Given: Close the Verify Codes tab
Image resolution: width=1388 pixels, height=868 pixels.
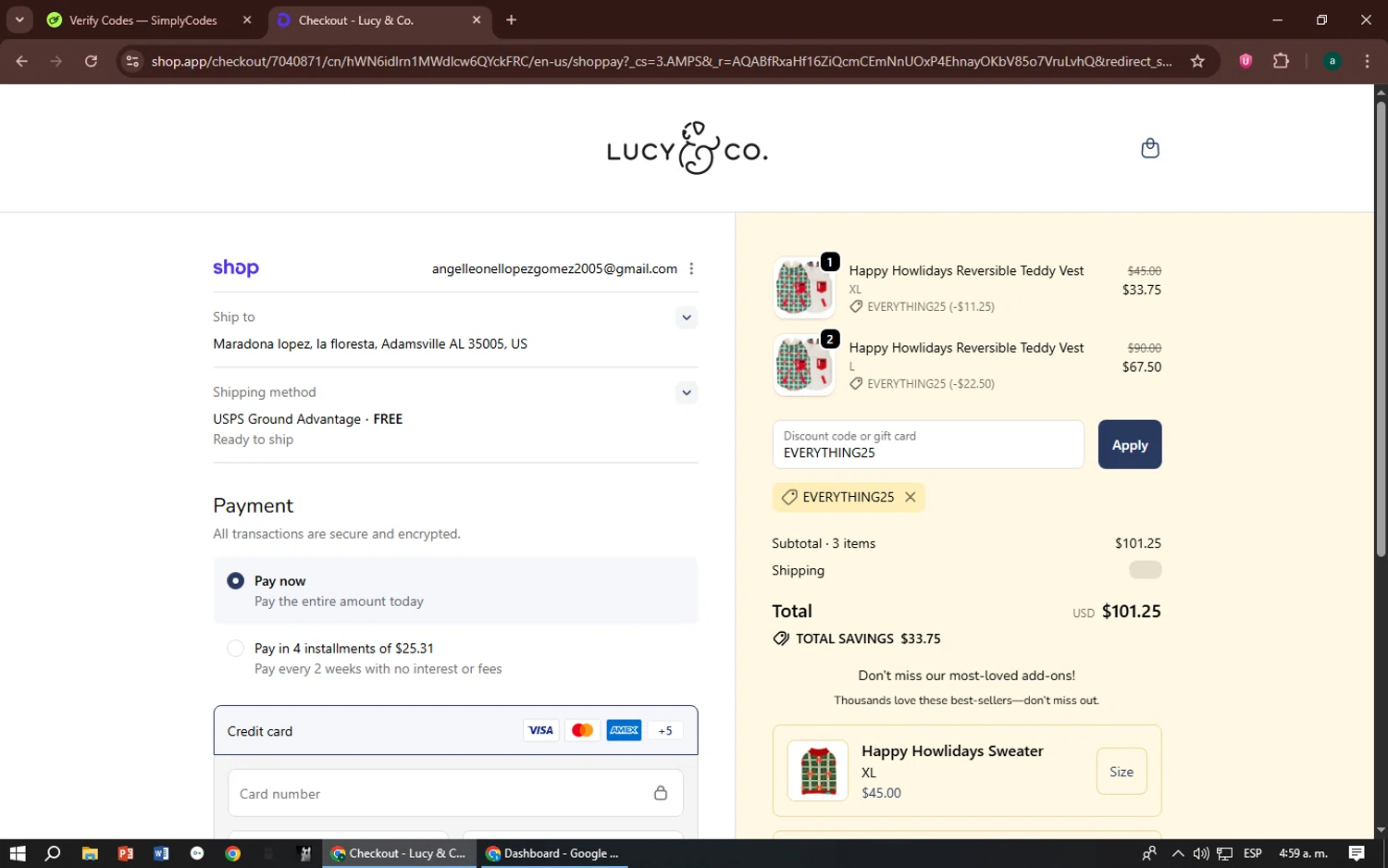Looking at the screenshot, I should pos(247,19).
